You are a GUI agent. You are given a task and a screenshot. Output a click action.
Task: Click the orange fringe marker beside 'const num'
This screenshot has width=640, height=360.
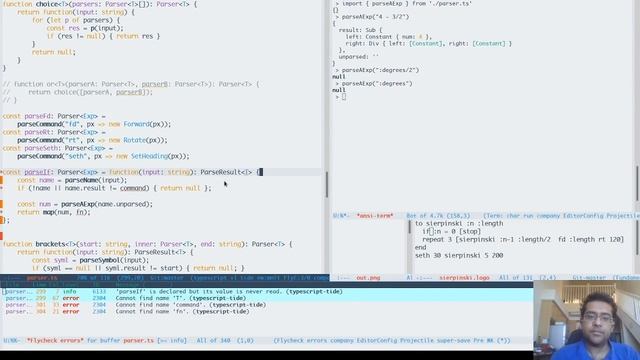[2, 204]
